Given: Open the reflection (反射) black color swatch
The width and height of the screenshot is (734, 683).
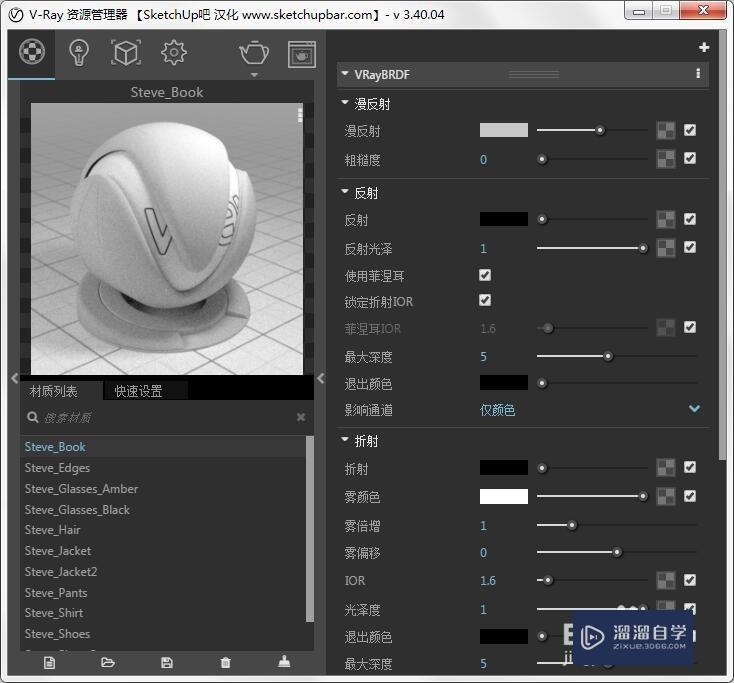Looking at the screenshot, I should tap(504, 219).
